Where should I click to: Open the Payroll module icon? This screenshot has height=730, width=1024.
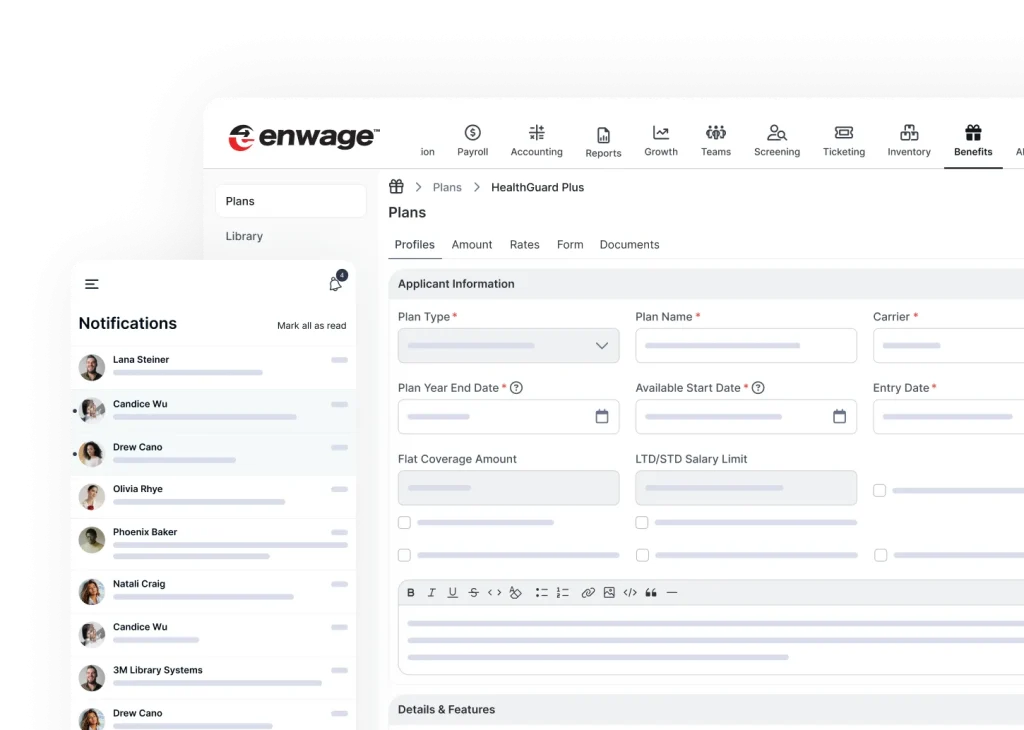(472, 133)
